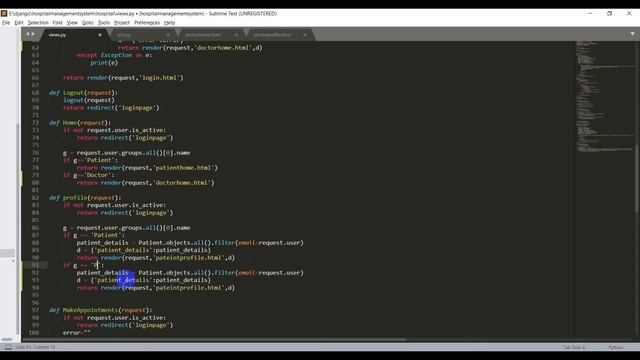640x360 pixels.
Task: Switch to the doctorprofile.html tab
Action: (x=272, y=35)
